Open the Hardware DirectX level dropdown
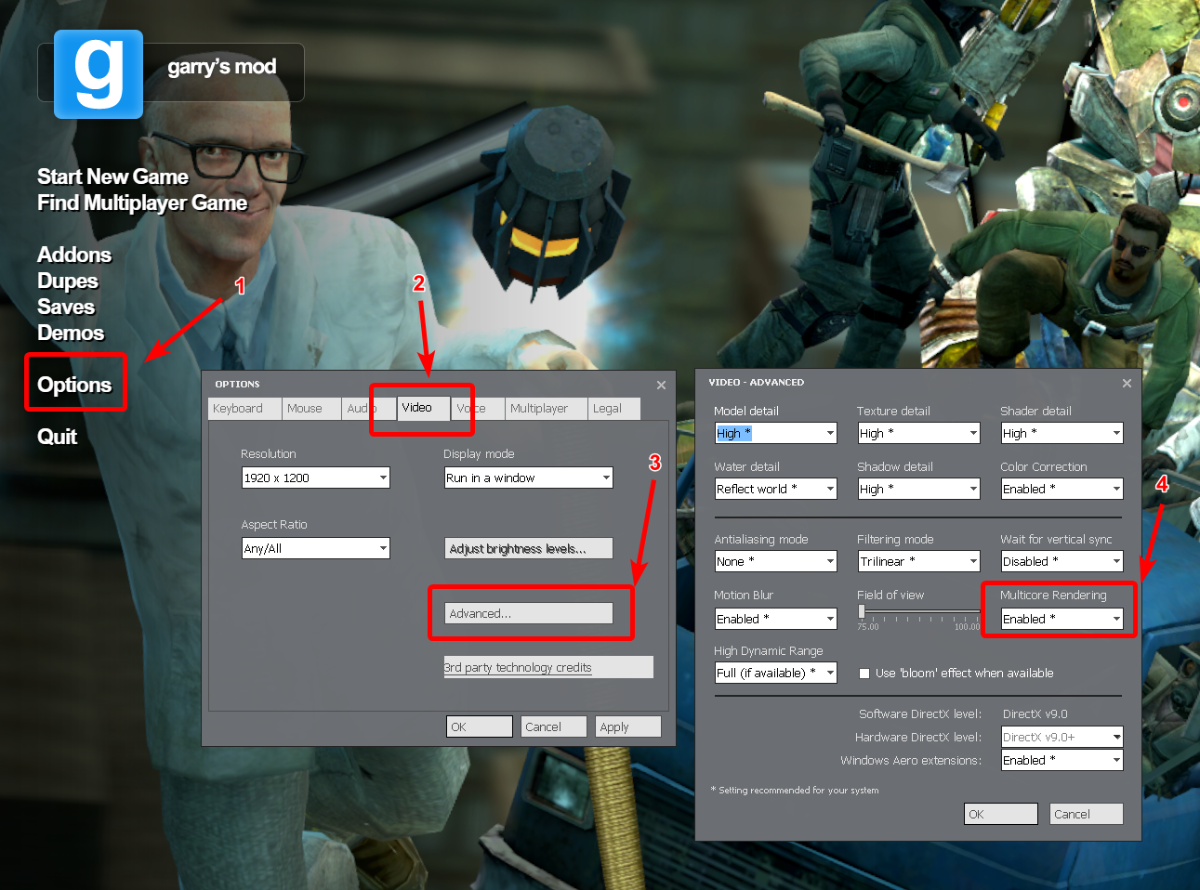Viewport: 1200px width, 890px height. pyautogui.click(x=1061, y=737)
